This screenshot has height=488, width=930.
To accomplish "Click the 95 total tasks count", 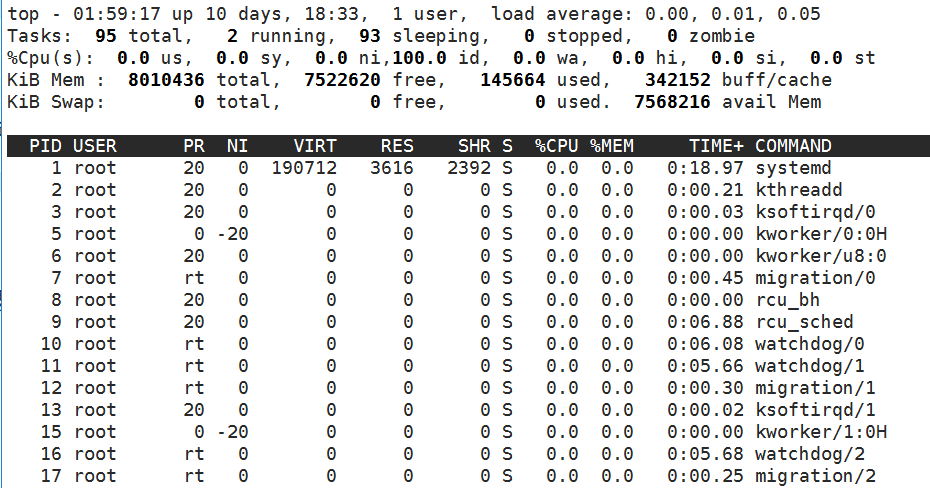I will click(x=106, y=36).
